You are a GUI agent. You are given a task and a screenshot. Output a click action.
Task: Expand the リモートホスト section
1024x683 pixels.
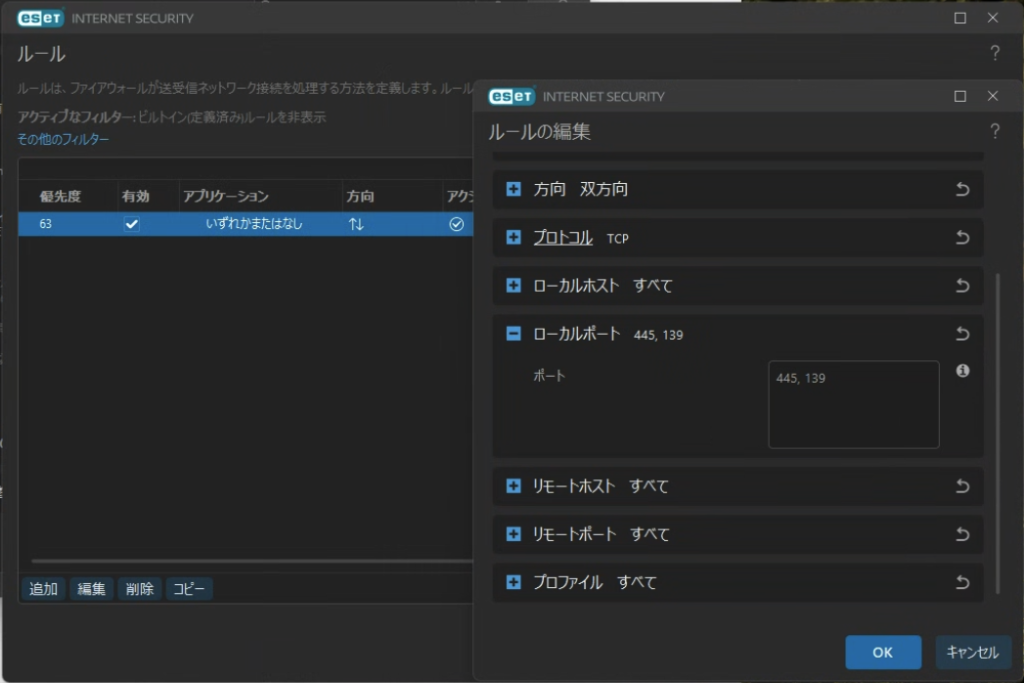(514, 486)
